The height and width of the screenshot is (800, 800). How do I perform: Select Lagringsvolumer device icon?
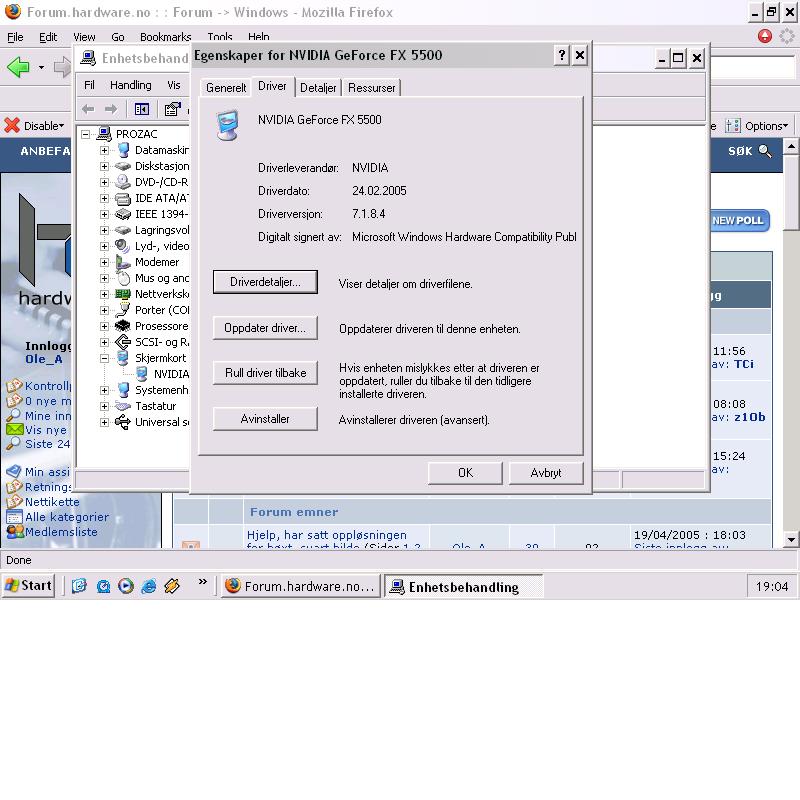[x=123, y=230]
